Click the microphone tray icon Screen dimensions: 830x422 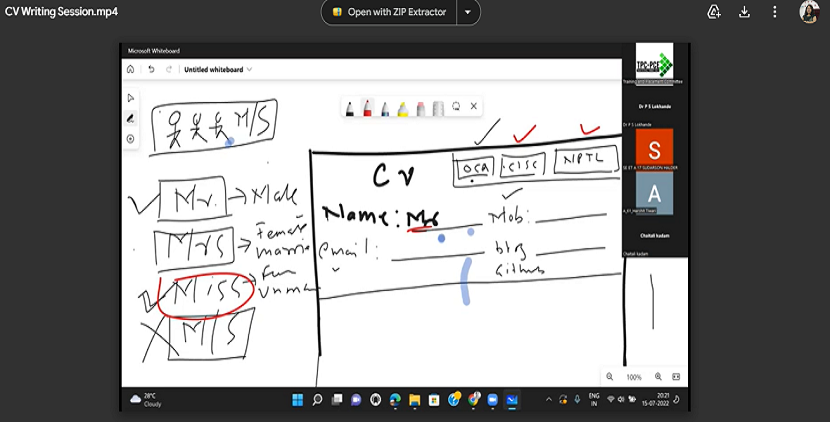(577, 400)
